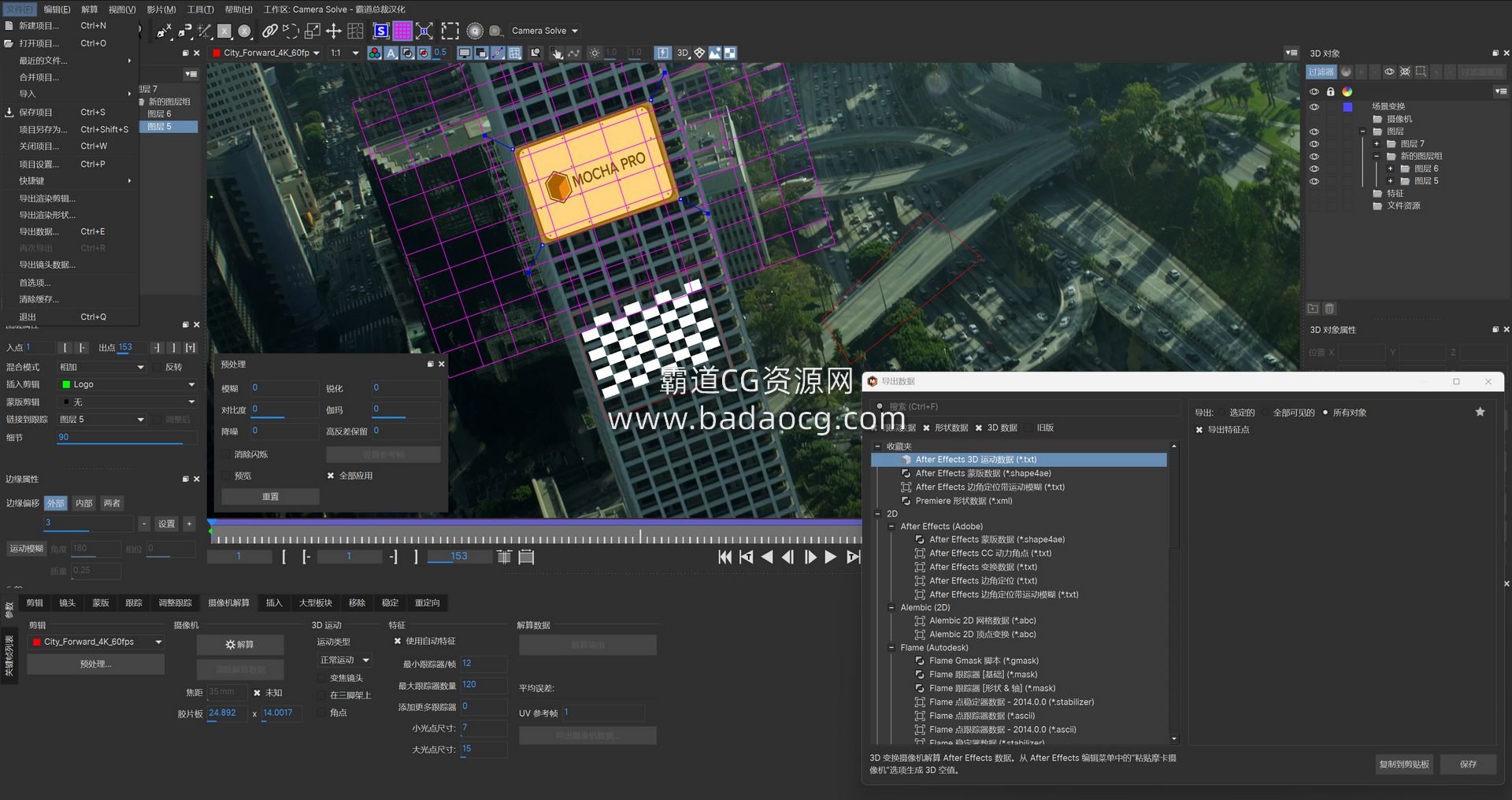This screenshot has width=1512, height=800.
Task: Click 重置 in the preprocessing panel
Action: (270, 496)
